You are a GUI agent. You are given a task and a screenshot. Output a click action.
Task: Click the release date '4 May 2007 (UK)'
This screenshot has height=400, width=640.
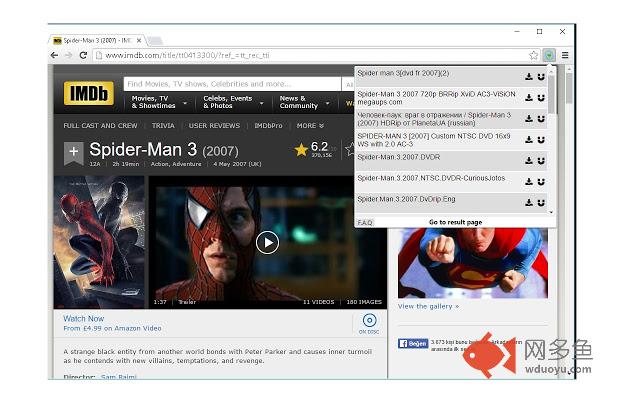coord(237,164)
